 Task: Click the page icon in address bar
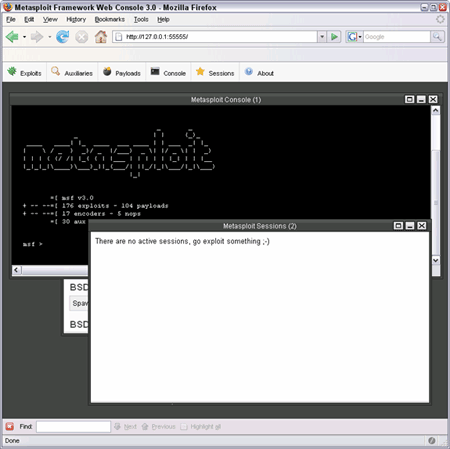[119, 37]
